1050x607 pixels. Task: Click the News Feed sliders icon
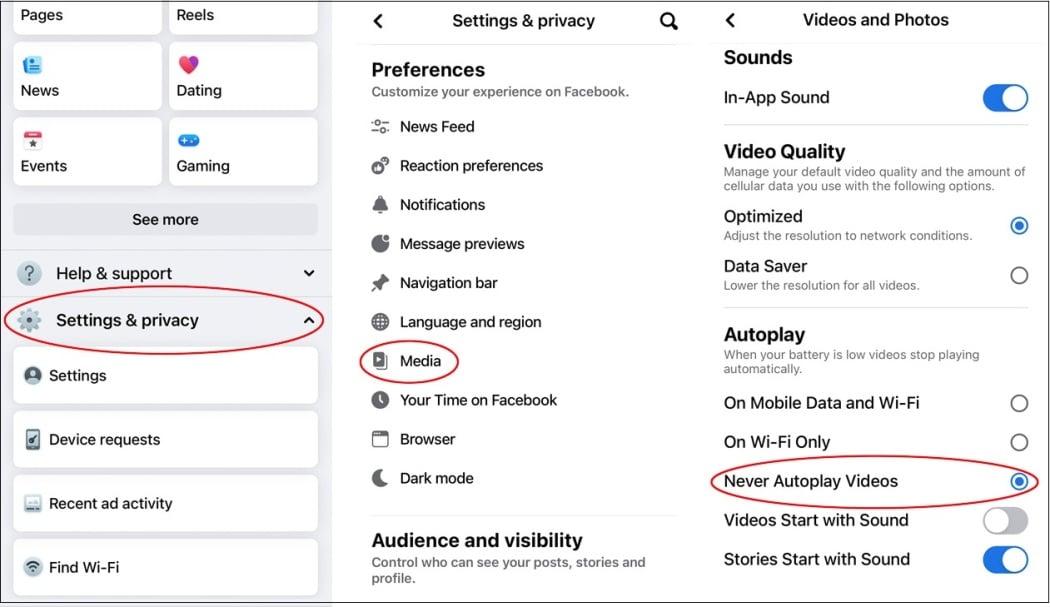380,126
